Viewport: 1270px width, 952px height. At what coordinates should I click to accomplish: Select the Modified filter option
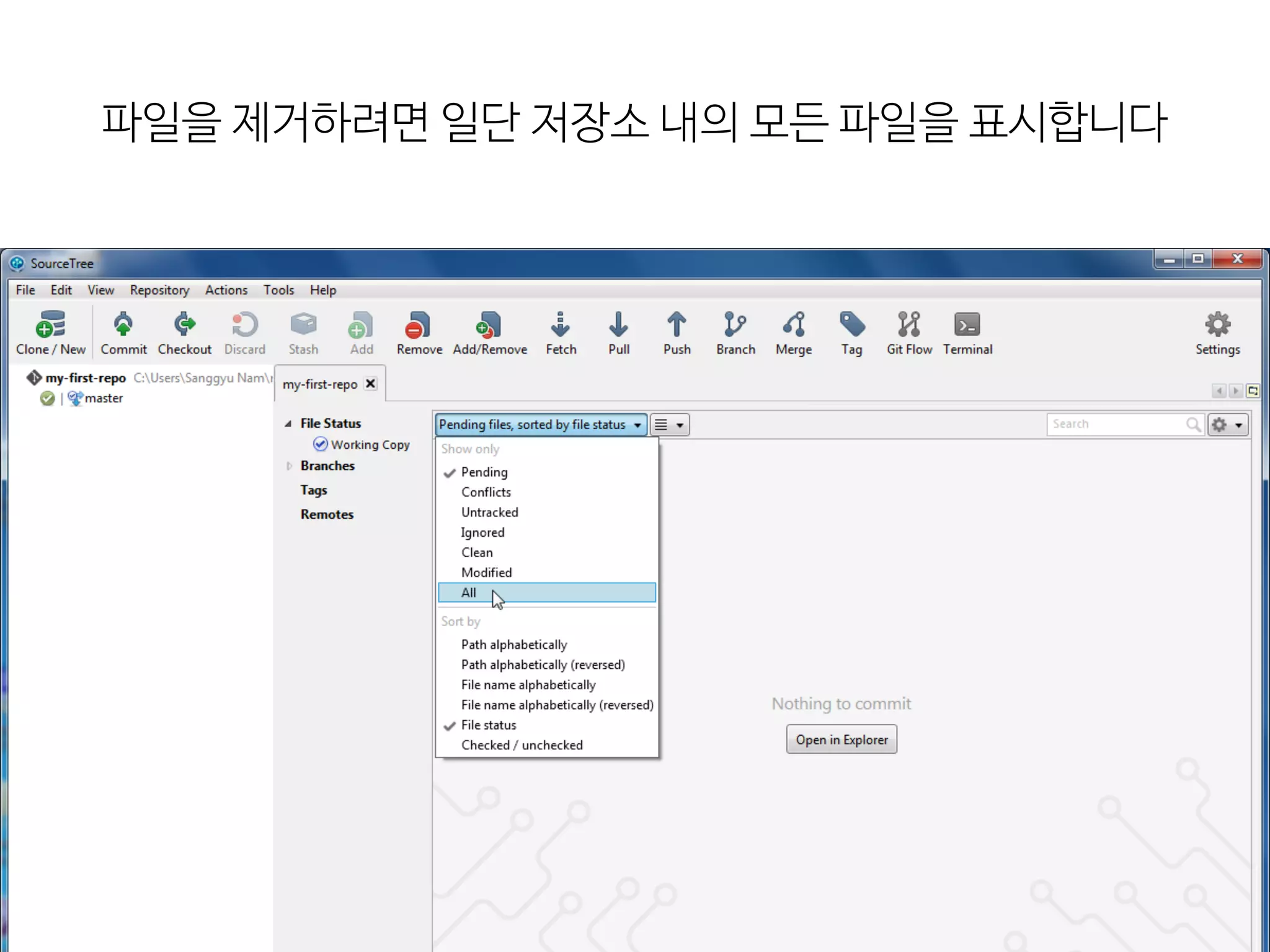tap(547, 573)
